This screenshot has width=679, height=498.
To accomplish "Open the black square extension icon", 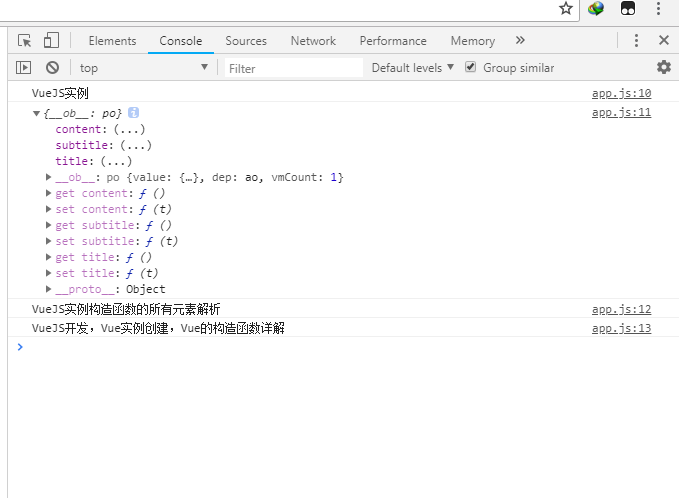I will (627, 8).
